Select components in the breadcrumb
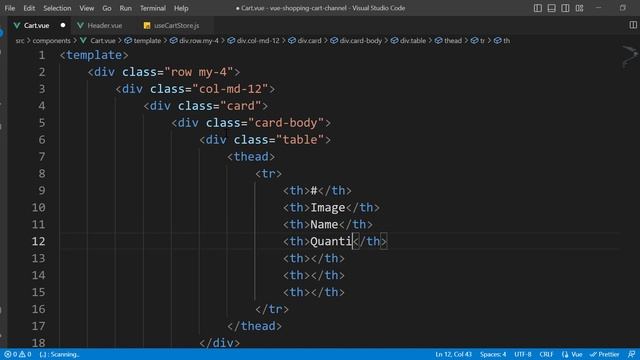Screen dimensions: 640x360 51,40
